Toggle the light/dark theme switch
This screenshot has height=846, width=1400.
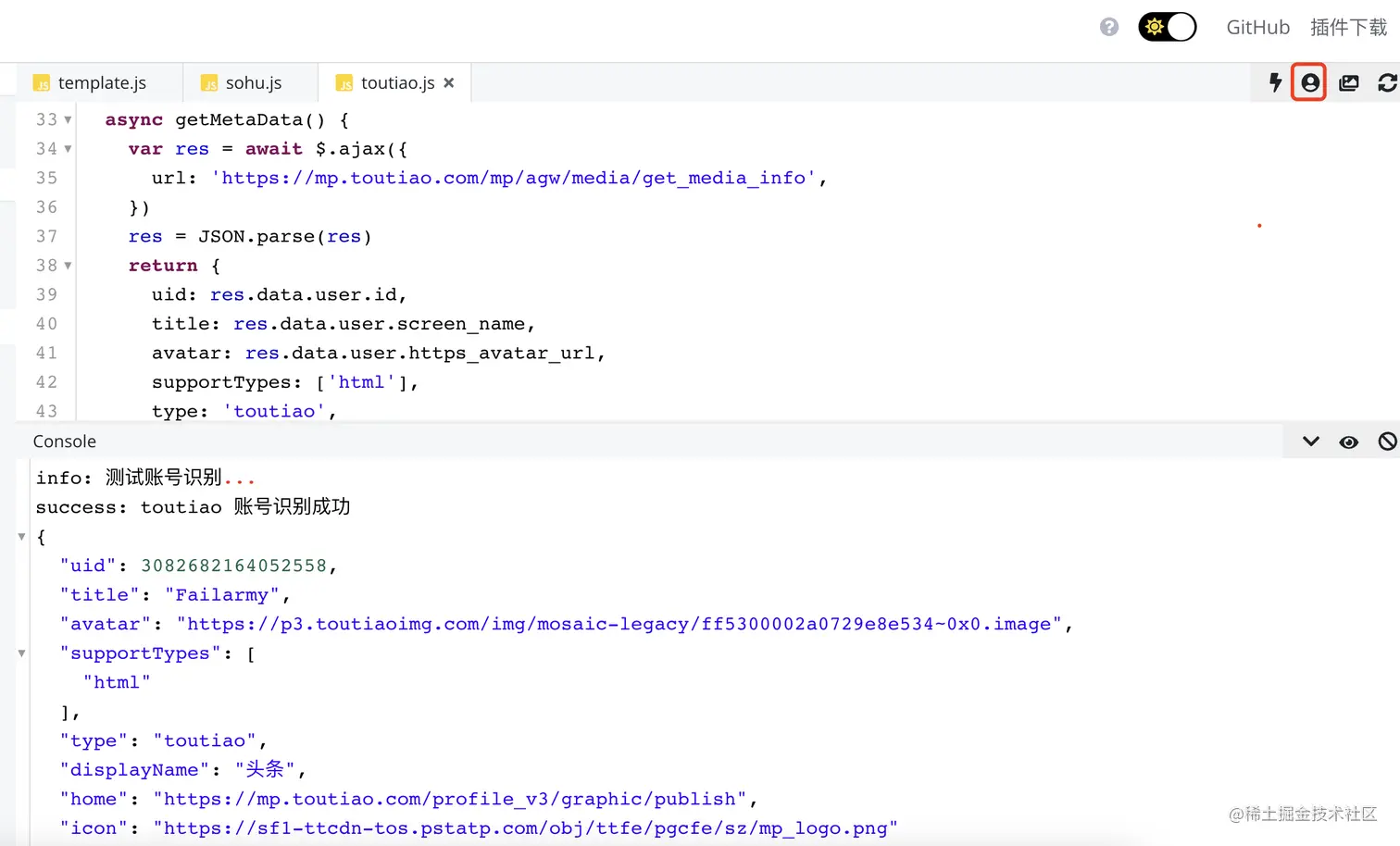click(1168, 27)
